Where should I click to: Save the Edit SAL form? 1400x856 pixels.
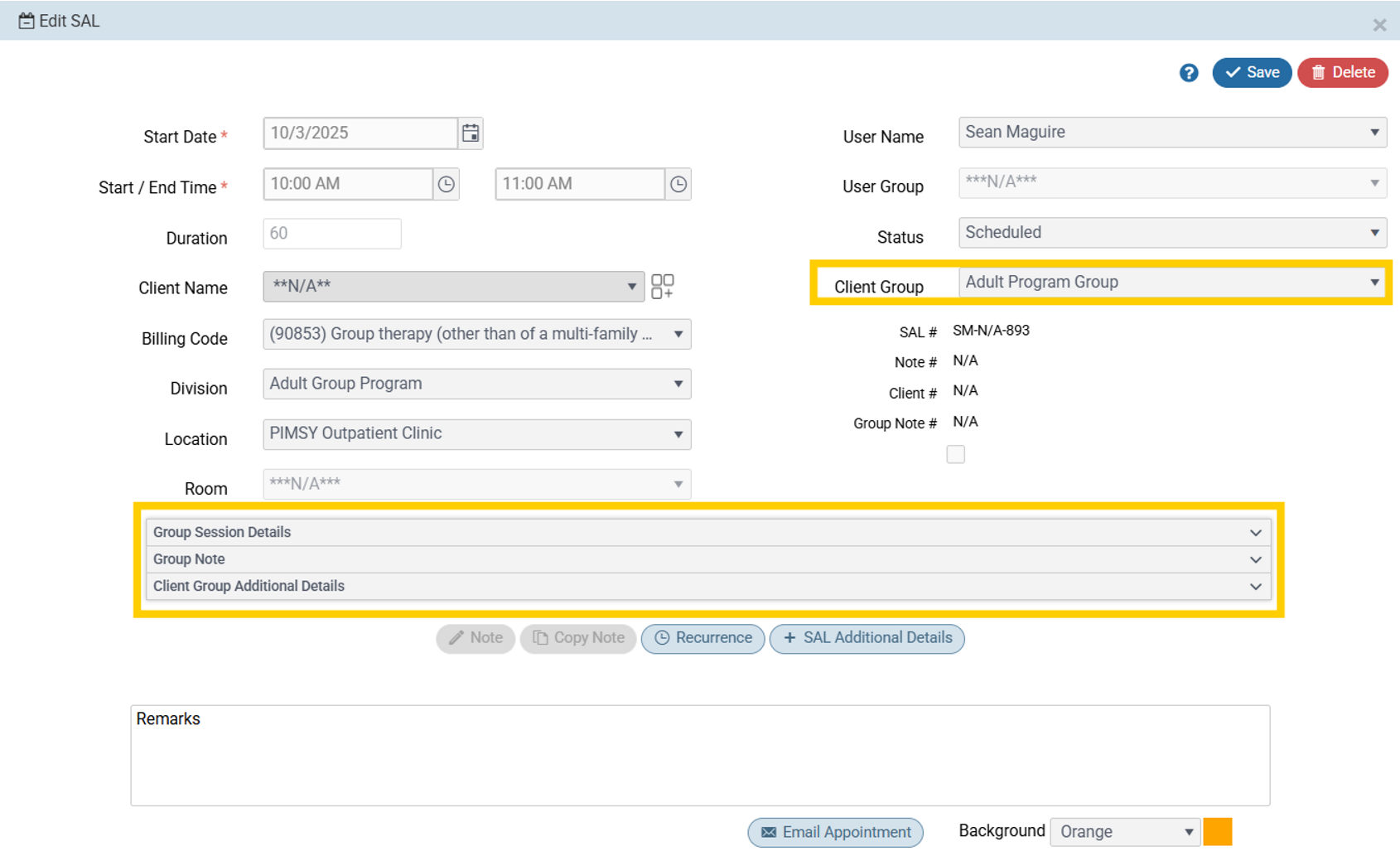[x=1252, y=72]
